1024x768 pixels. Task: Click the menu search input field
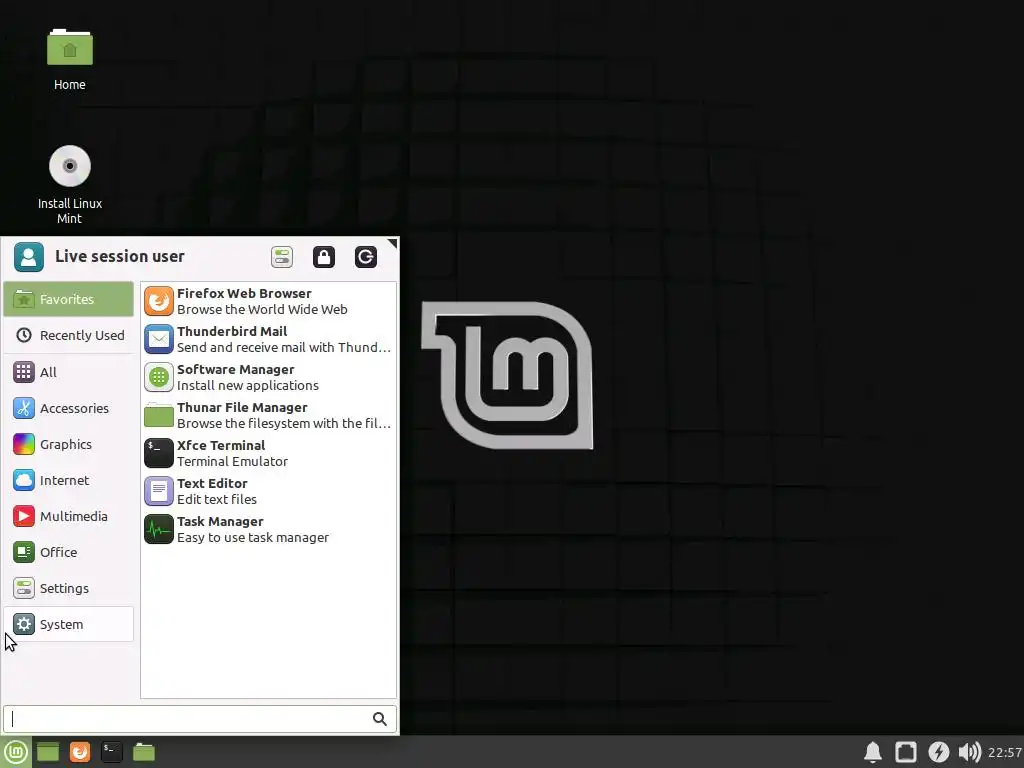[200, 719]
